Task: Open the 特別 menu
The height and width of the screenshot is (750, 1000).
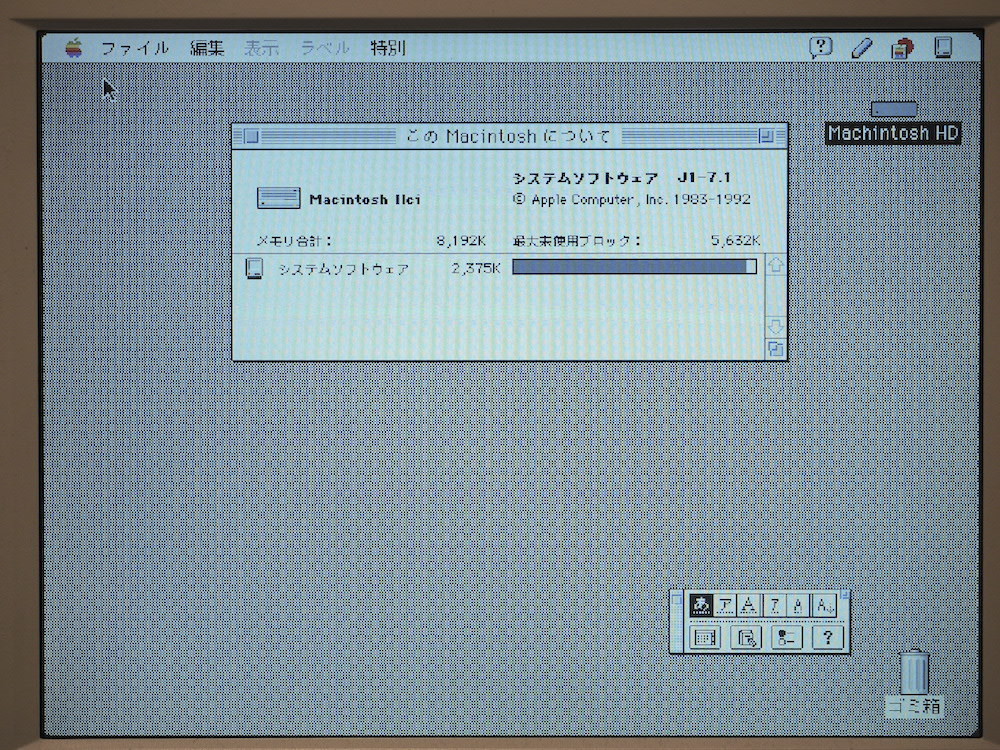Action: click(388, 48)
